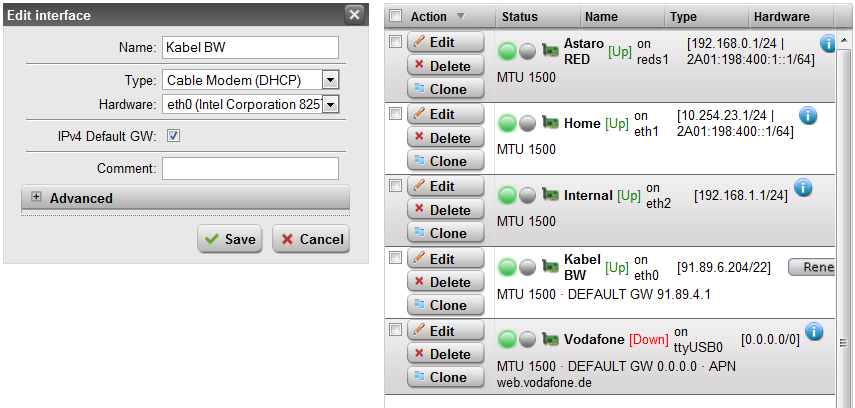This screenshot has width=855, height=408.
Task: Renew the Kabel BW DHCP lease
Action: [811, 267]
